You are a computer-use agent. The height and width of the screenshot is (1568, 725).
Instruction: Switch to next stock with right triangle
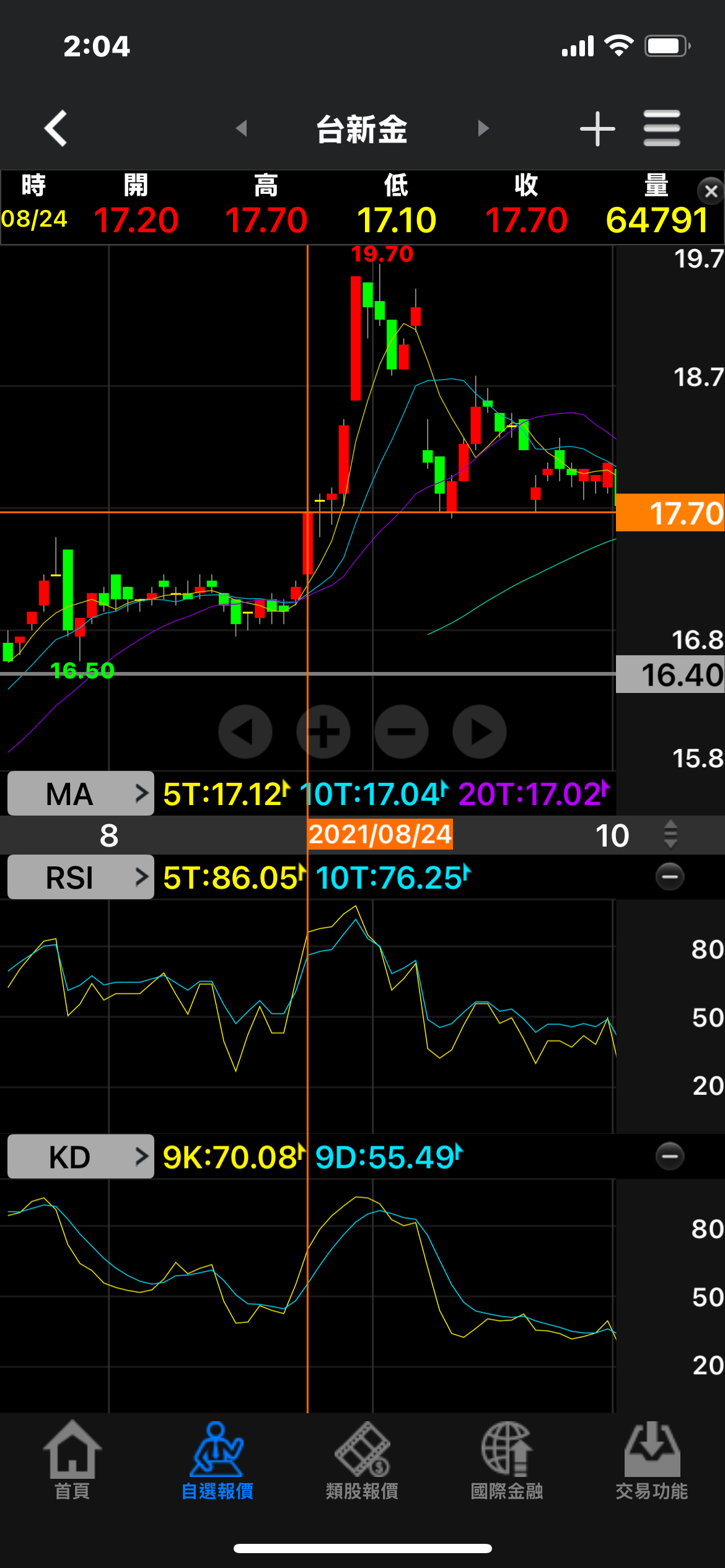[483, 128]
